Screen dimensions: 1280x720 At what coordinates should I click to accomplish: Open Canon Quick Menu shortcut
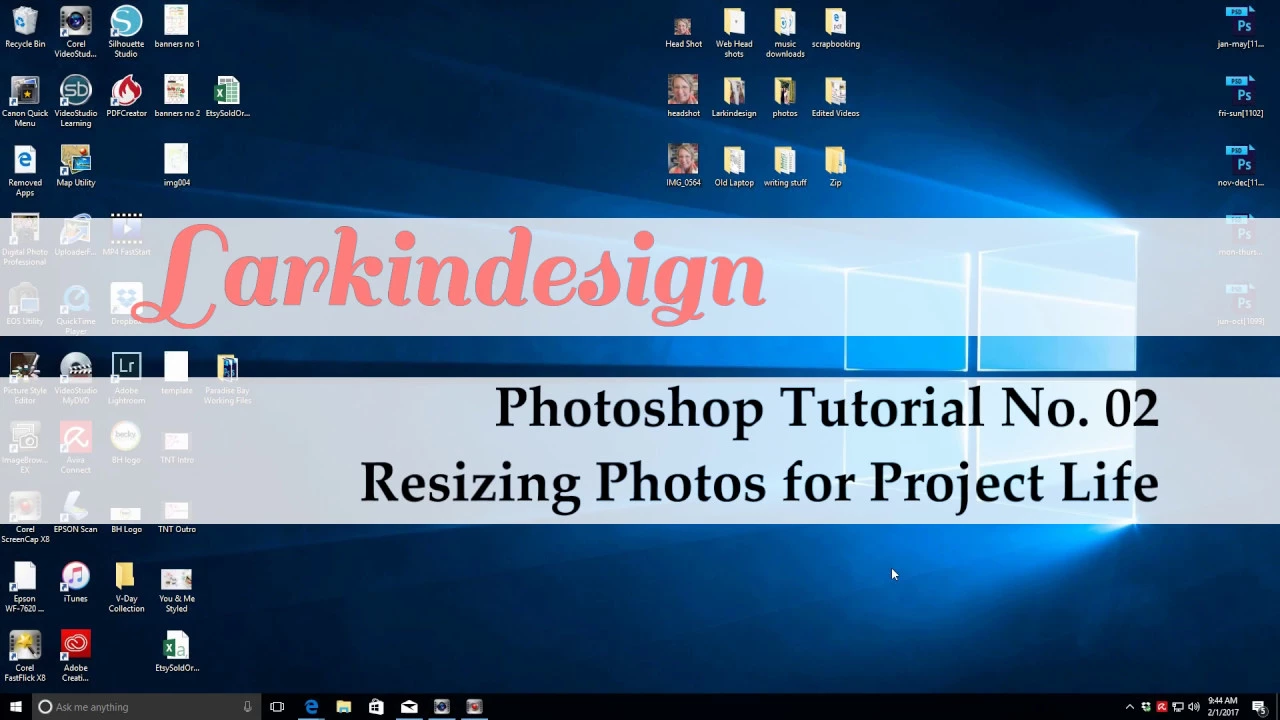tap(25, 101)
